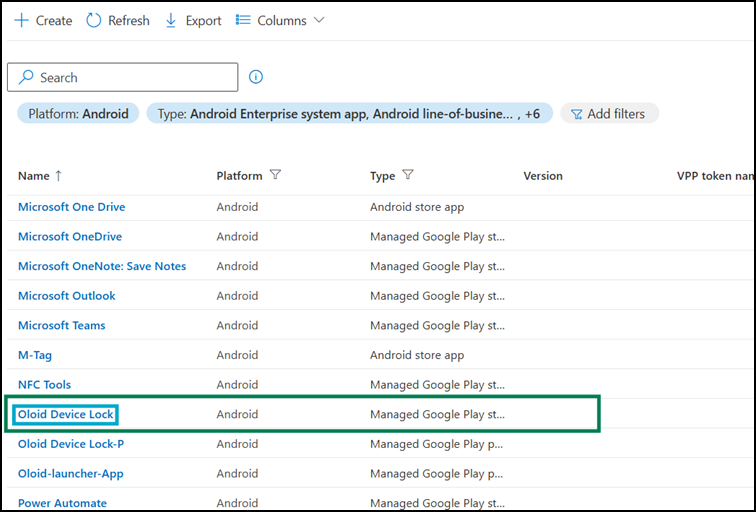Click the Version column header

[543, 176]
